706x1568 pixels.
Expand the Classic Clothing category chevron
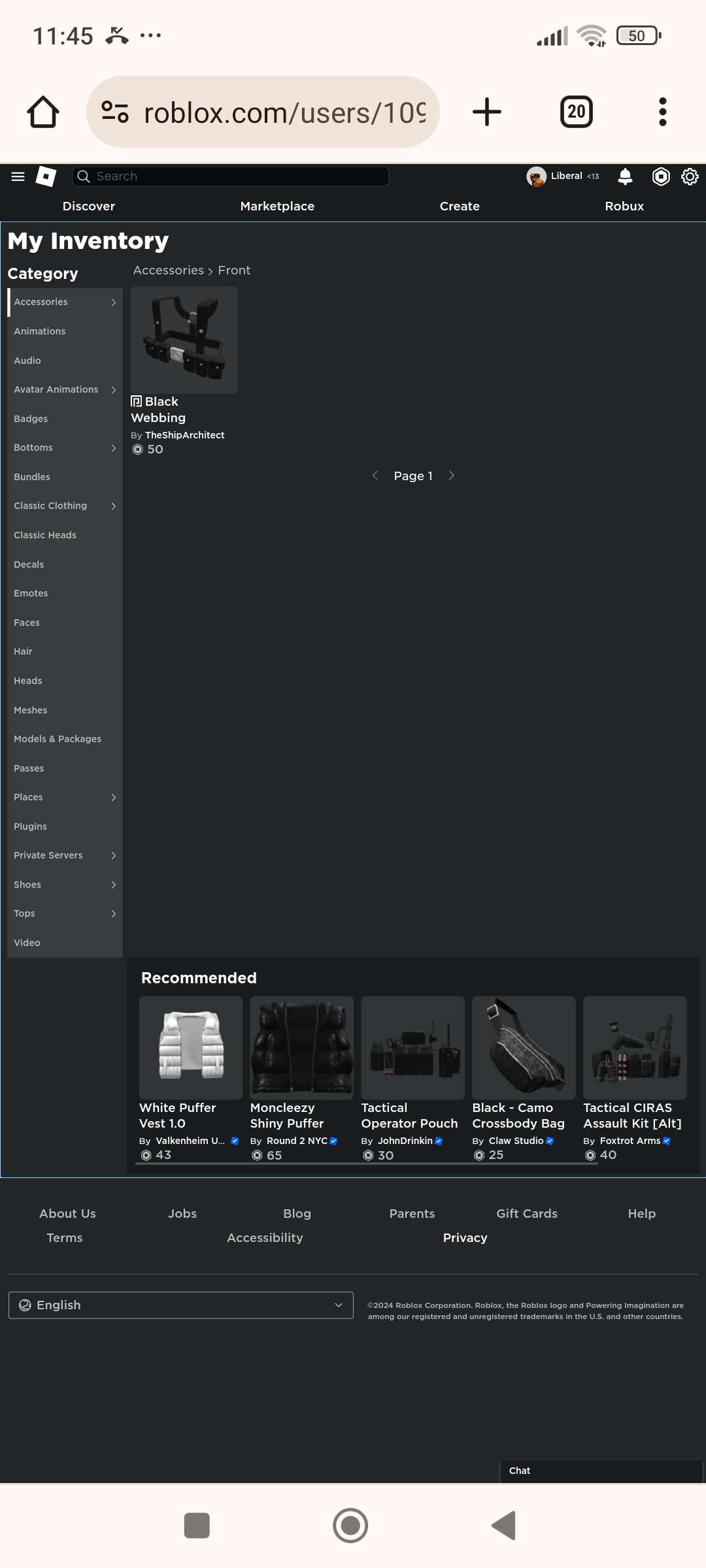[x=113, y=506]
